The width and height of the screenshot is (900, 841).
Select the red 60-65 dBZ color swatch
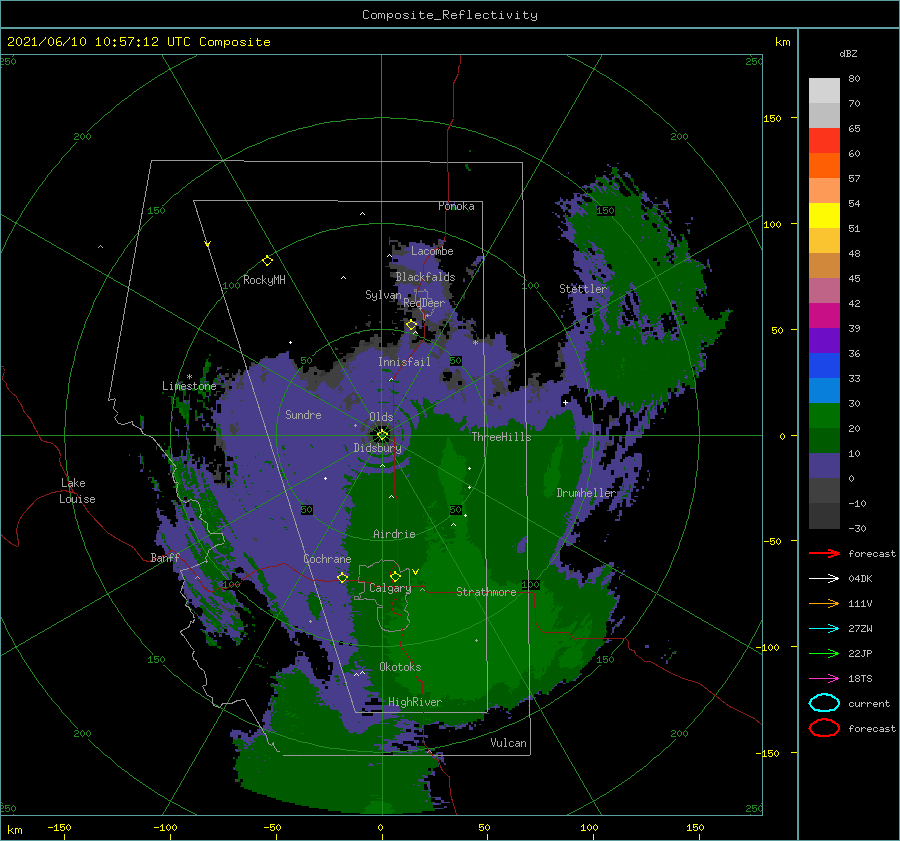[824, 141]
